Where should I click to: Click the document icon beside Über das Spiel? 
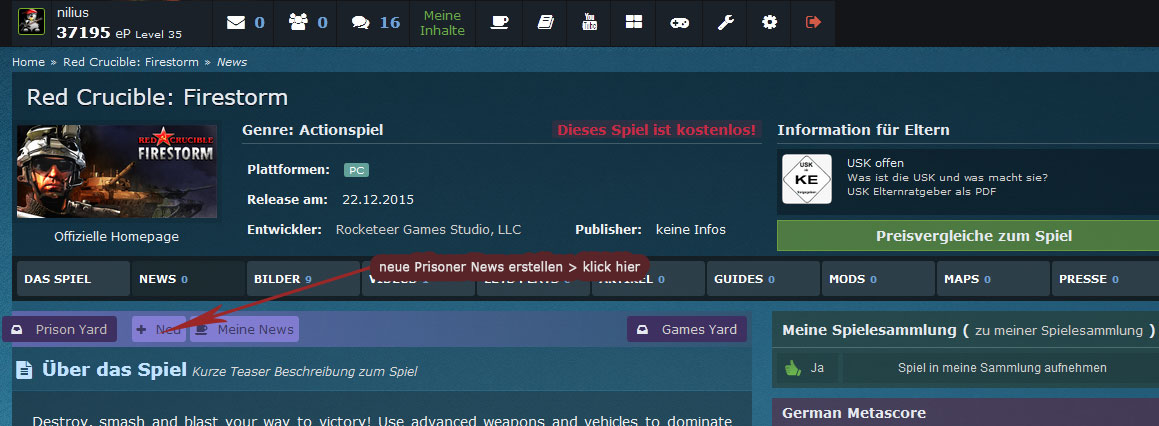point(24,370)
